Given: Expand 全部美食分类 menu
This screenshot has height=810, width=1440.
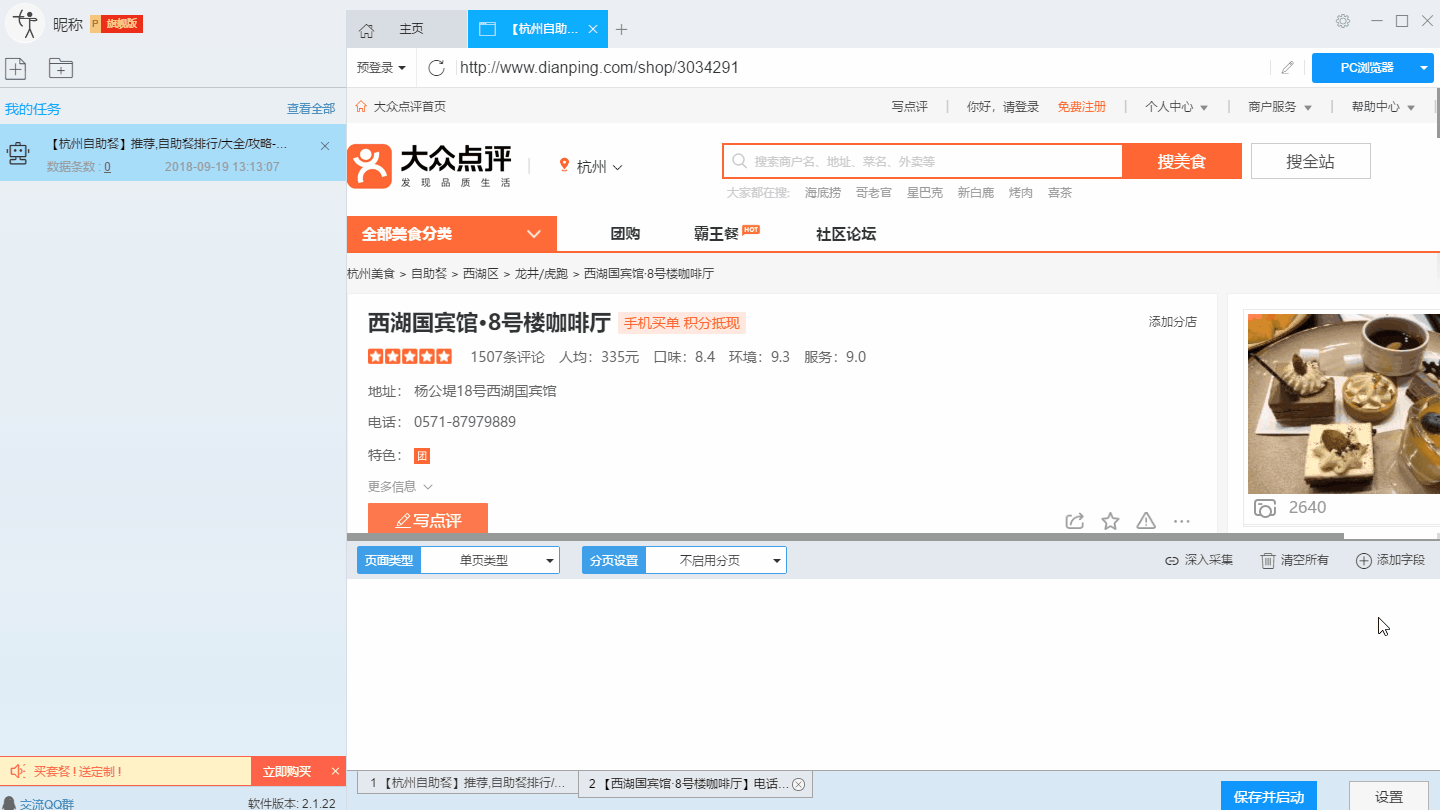Looking at the screenshot, I should [x=451, y=234].
